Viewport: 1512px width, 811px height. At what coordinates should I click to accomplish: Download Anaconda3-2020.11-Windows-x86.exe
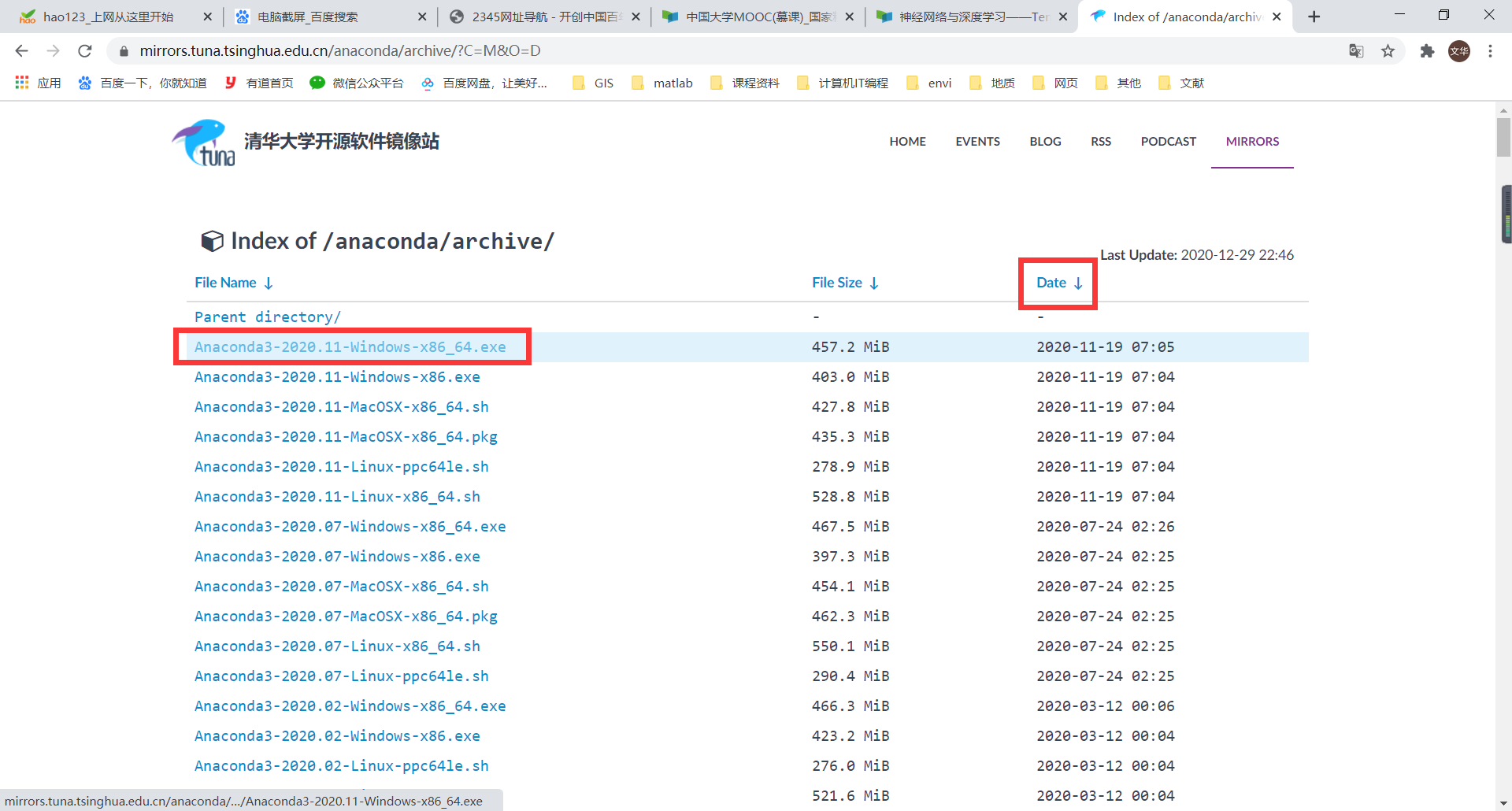coord(337,377)
